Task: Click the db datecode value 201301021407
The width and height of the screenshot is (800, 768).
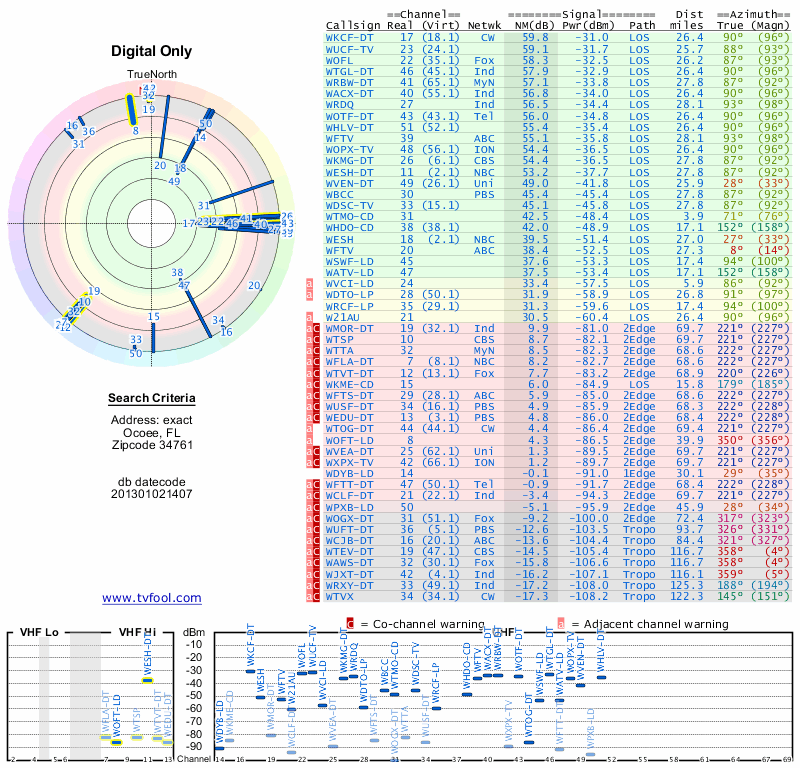Action: click(152, 494)
